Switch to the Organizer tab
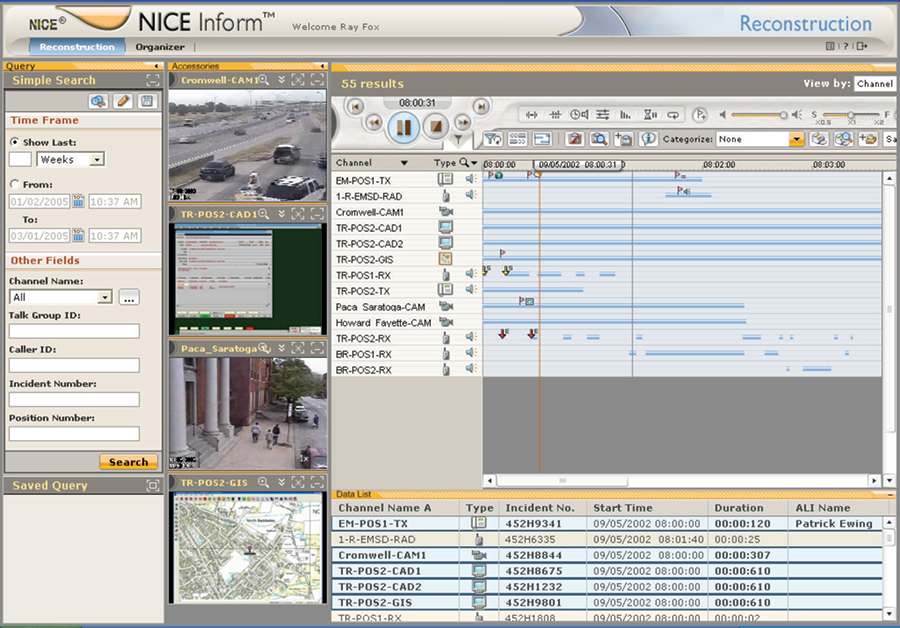 click(x=160, y=47)
